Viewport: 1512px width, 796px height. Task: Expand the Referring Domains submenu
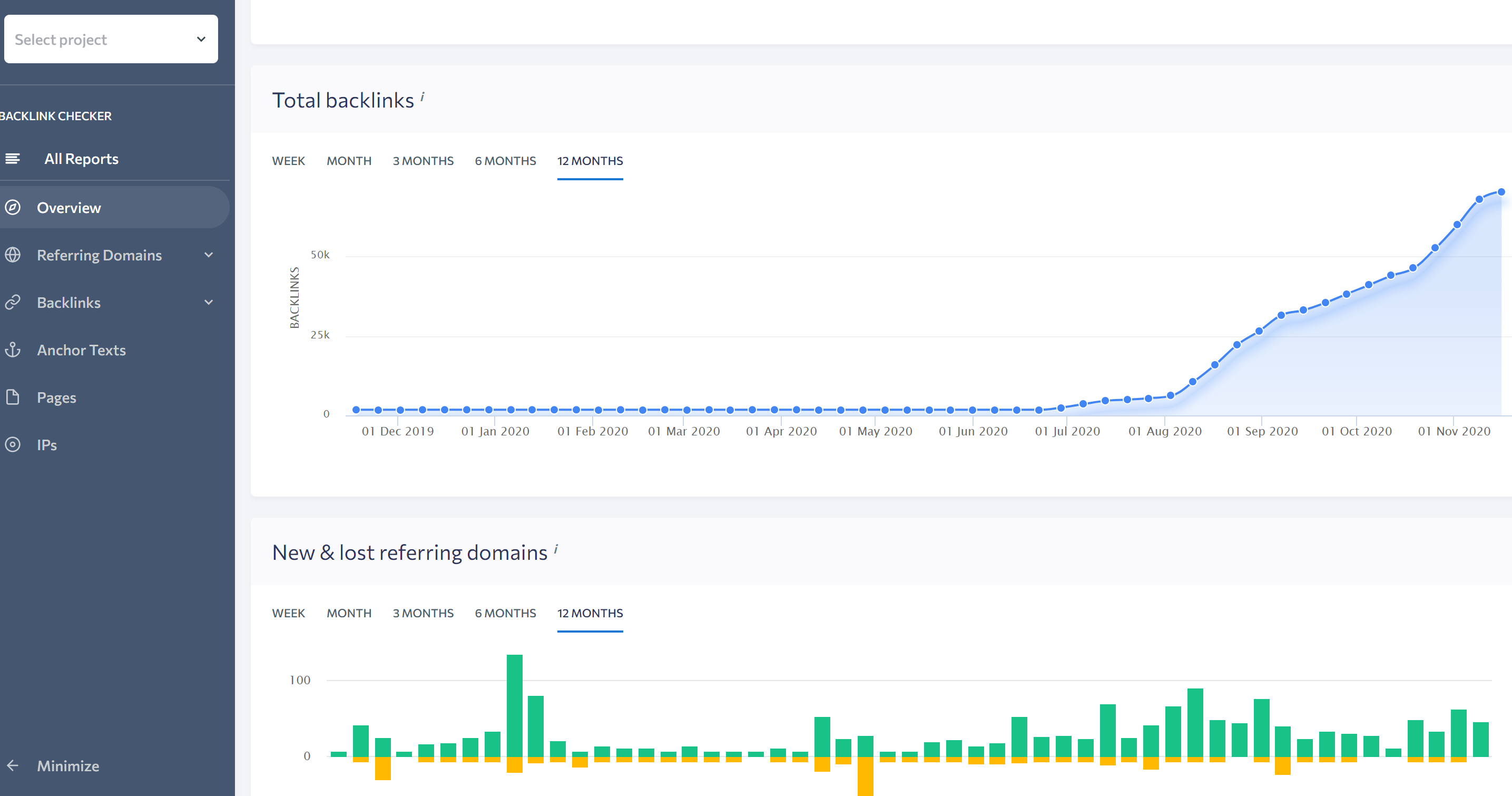click(x=208, y=255)
